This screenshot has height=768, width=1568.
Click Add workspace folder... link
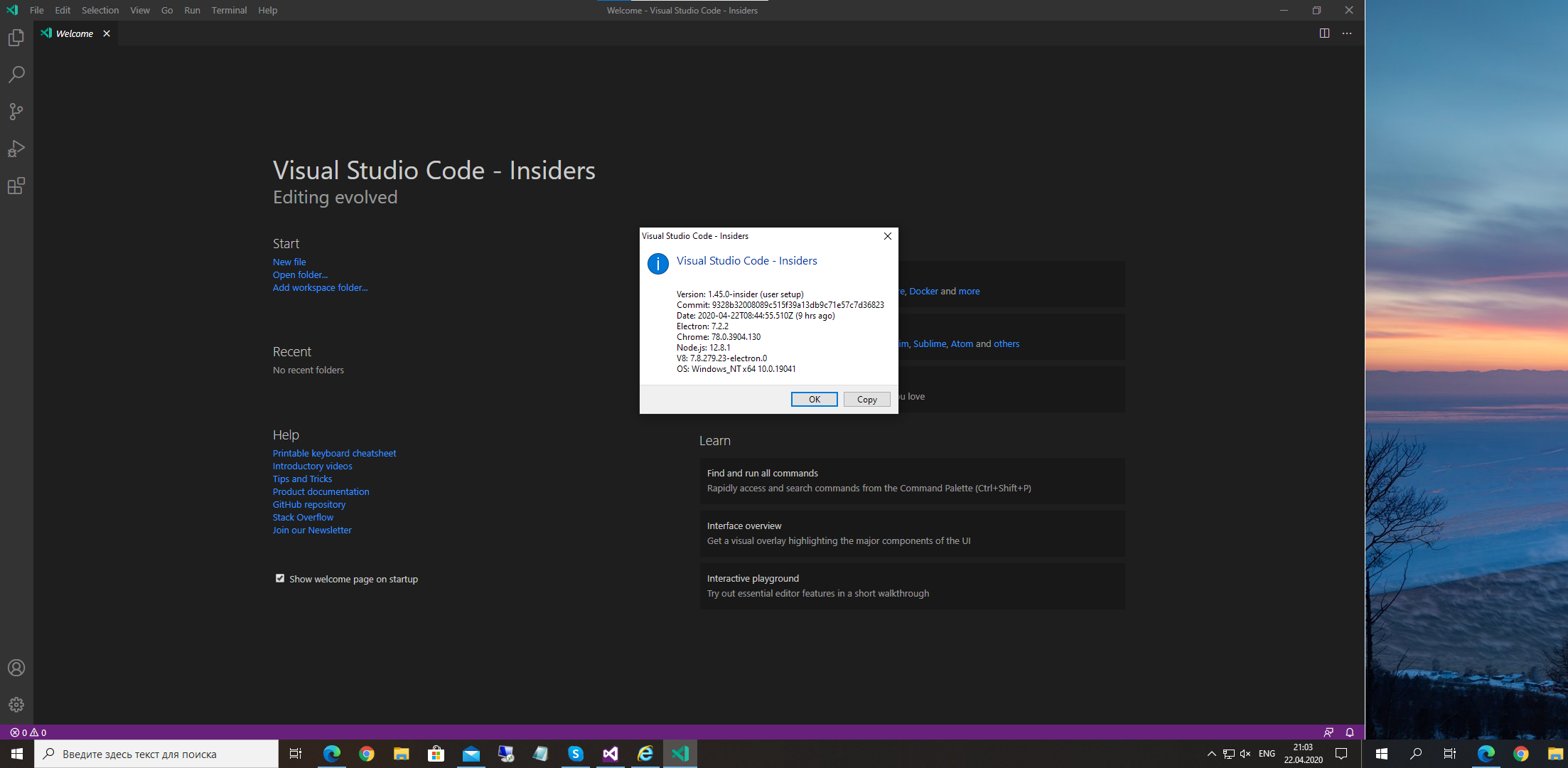[x=321, y=287]
